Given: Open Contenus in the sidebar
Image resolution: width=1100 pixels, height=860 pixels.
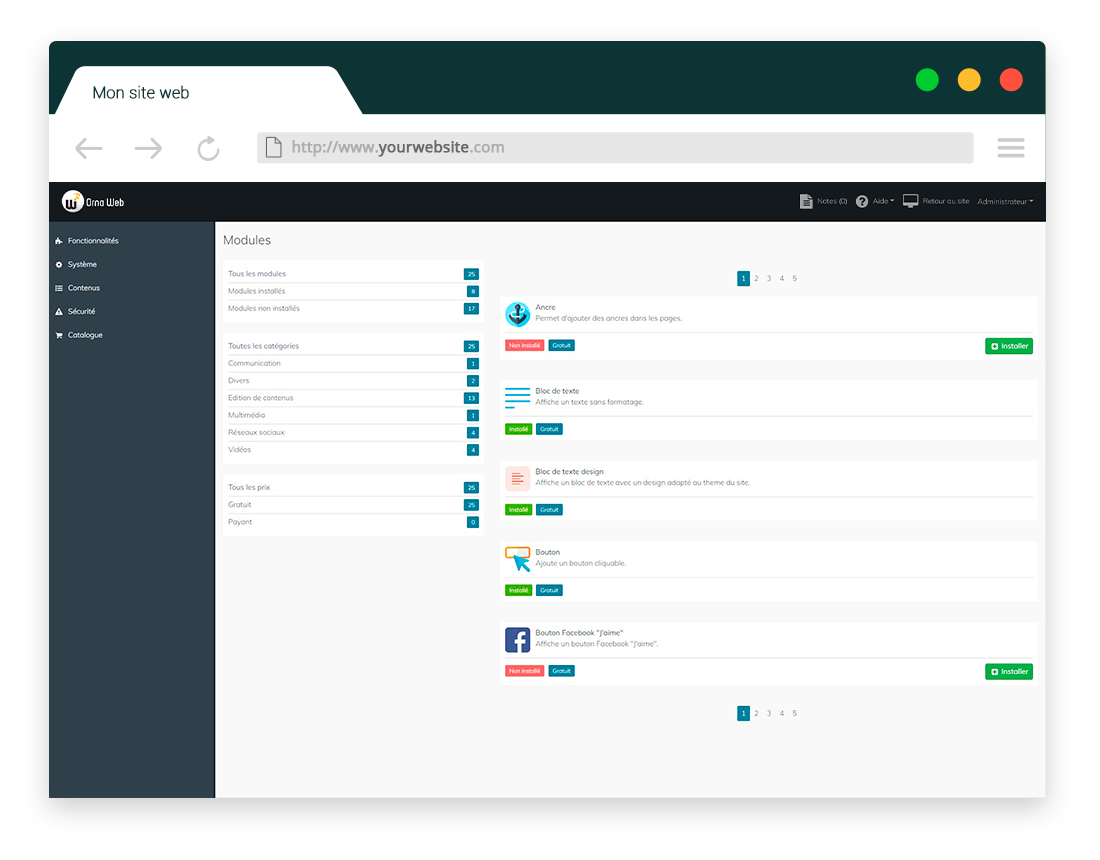Looking at the screenshot, I should click(83, 288).
